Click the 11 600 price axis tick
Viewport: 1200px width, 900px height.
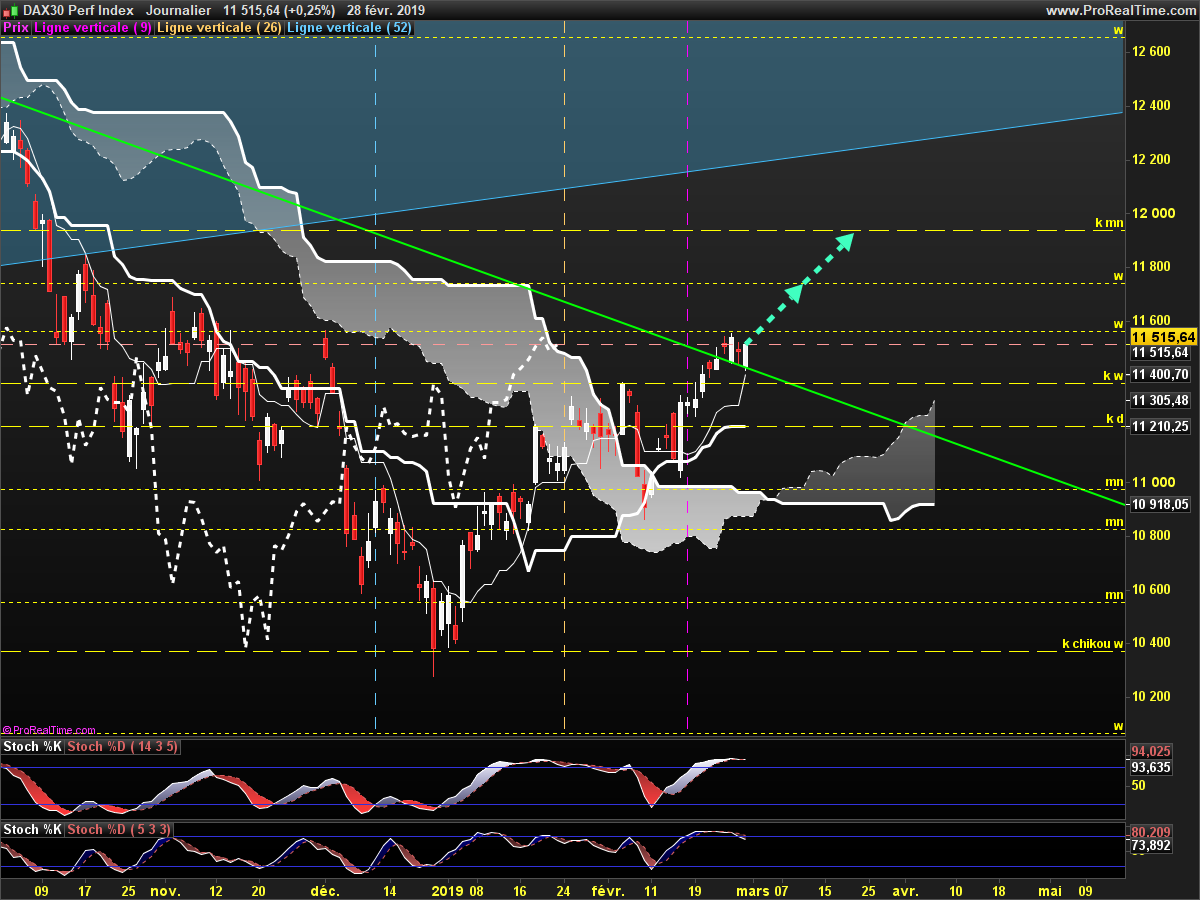pos(1151,319)
